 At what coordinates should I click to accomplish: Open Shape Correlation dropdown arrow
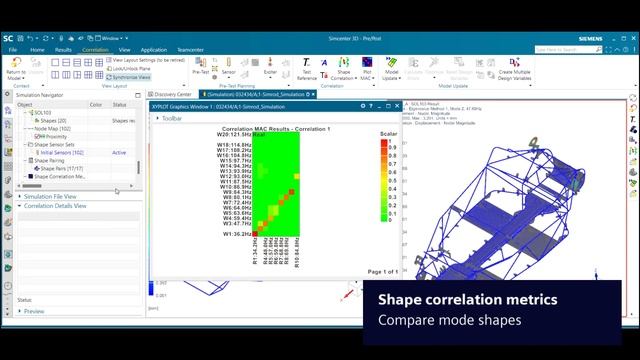tap(356, 78)
